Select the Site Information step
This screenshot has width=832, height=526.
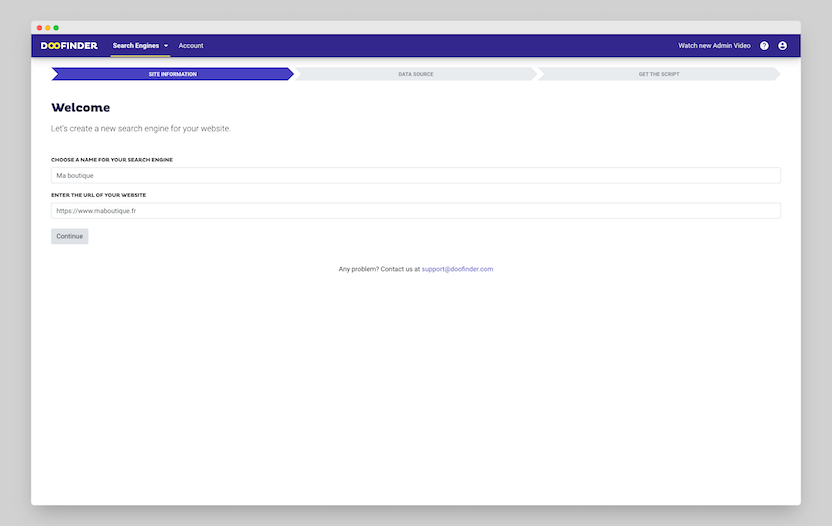172,74
